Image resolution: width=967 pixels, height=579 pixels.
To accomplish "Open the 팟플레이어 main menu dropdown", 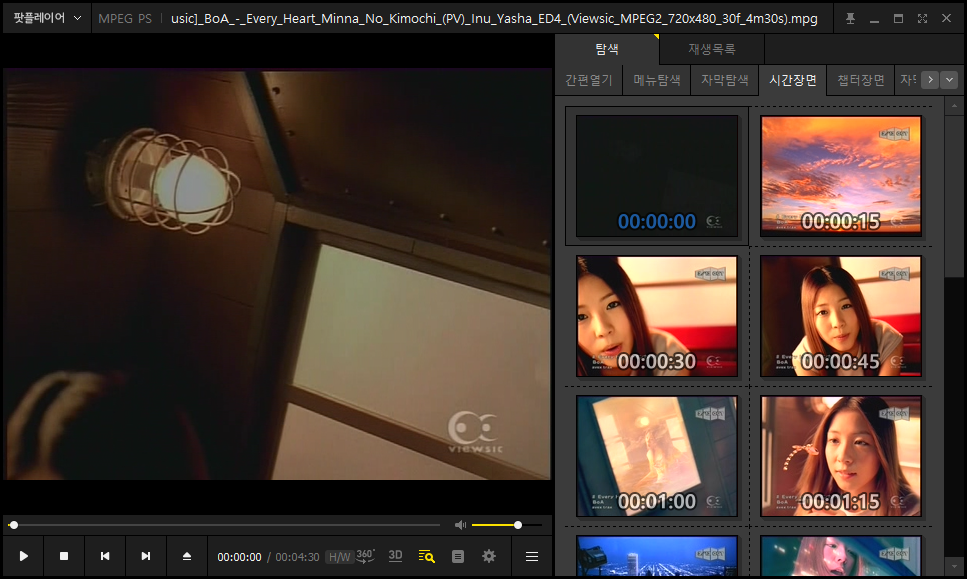I will click(47, 18).
